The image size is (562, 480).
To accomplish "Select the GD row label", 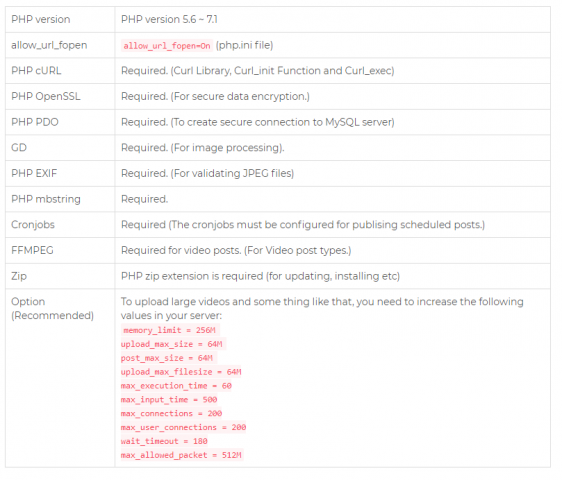I will coord(19,148).
